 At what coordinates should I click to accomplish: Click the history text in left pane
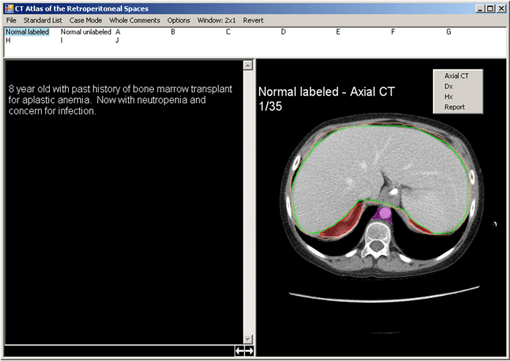pyautogui.click(x=120, y=100)
